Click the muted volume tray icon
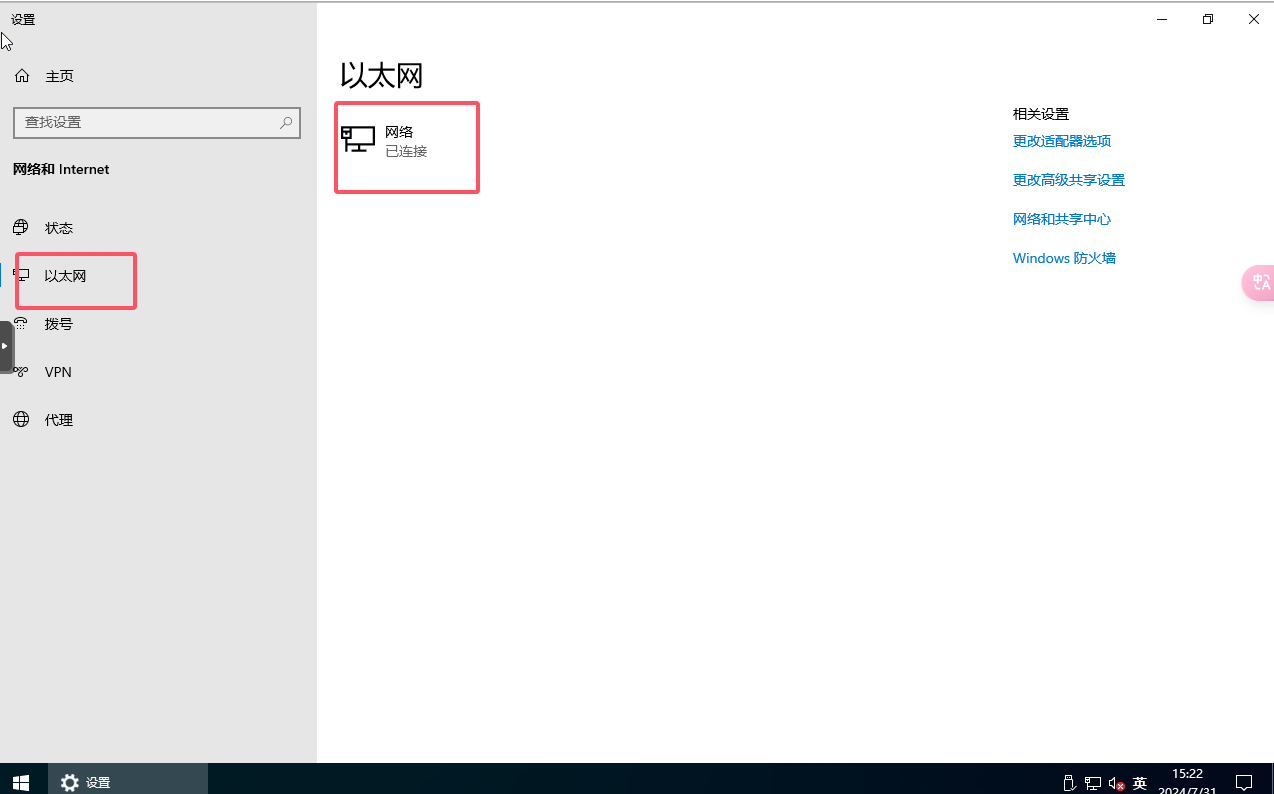 1117,783
